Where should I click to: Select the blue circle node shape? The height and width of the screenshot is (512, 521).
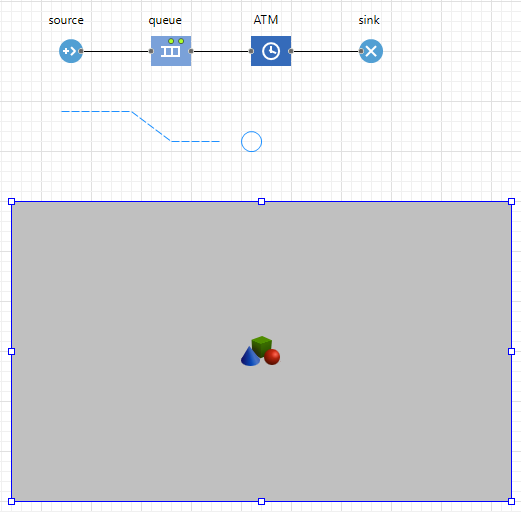251,141
